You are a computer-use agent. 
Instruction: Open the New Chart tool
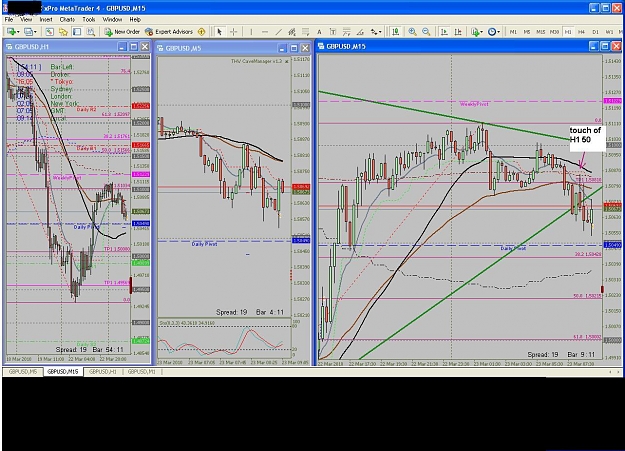coord(11,32)
